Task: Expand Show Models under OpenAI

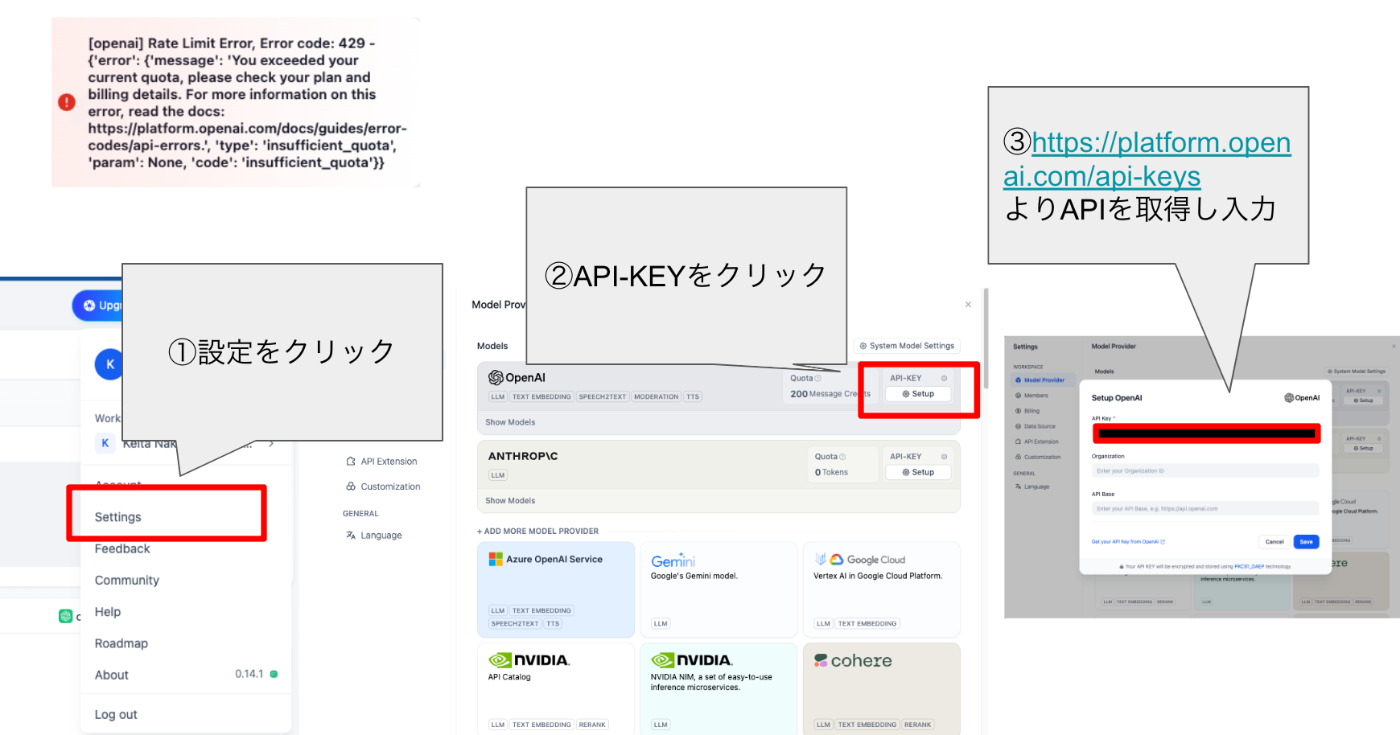Action: point(510,422)
